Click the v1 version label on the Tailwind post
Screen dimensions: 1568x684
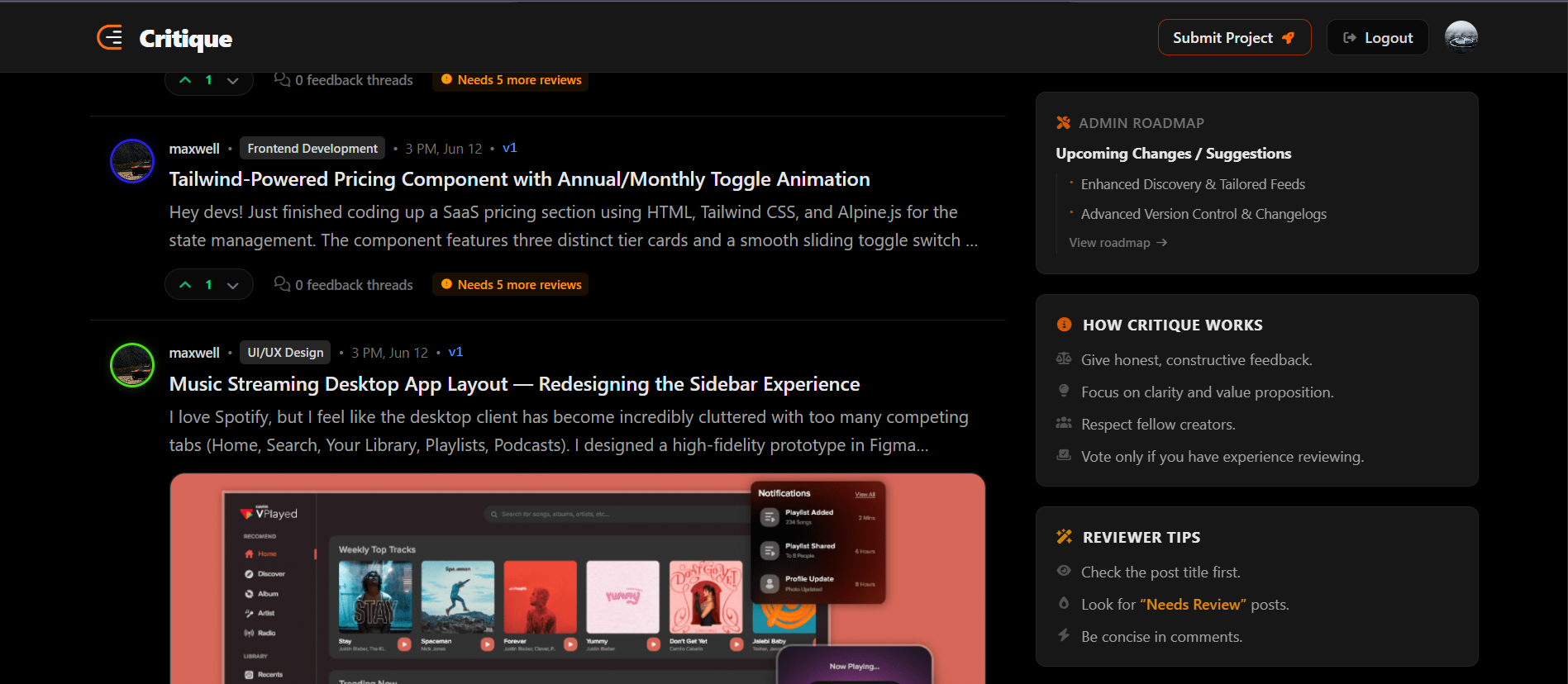point(509,148)
